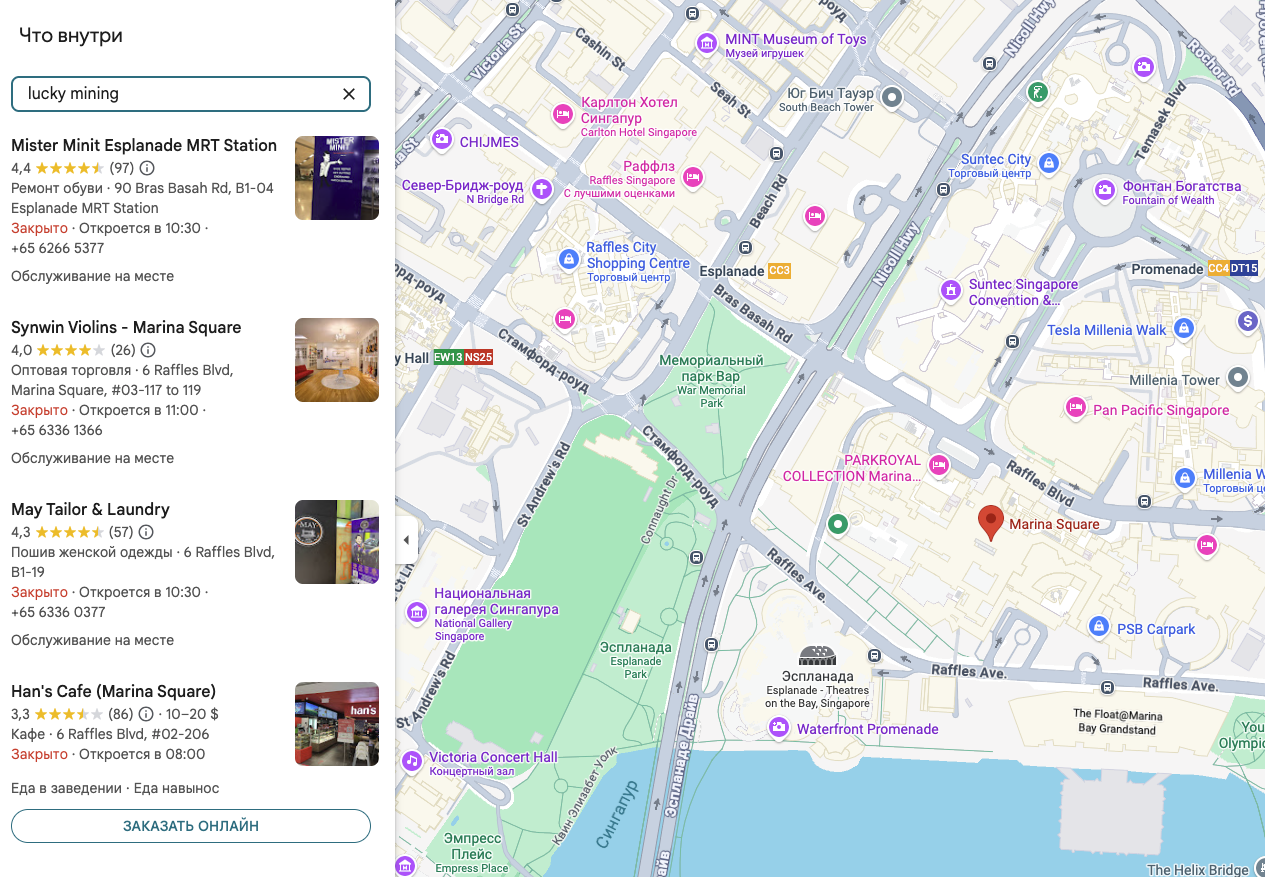Open Synwin Violins - Marina Square listing

pos(126,327)
